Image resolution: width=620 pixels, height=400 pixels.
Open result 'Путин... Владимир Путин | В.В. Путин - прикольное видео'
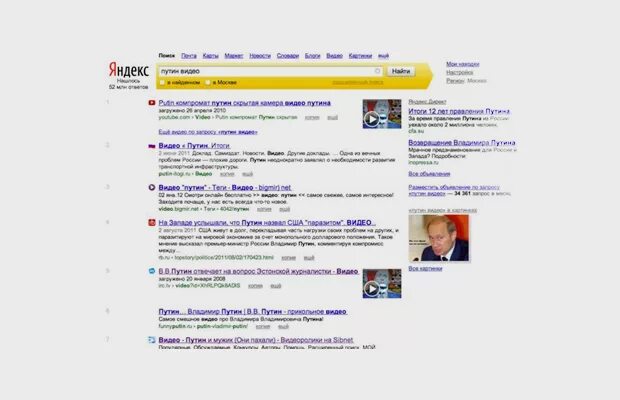click(x=253, y=311)
